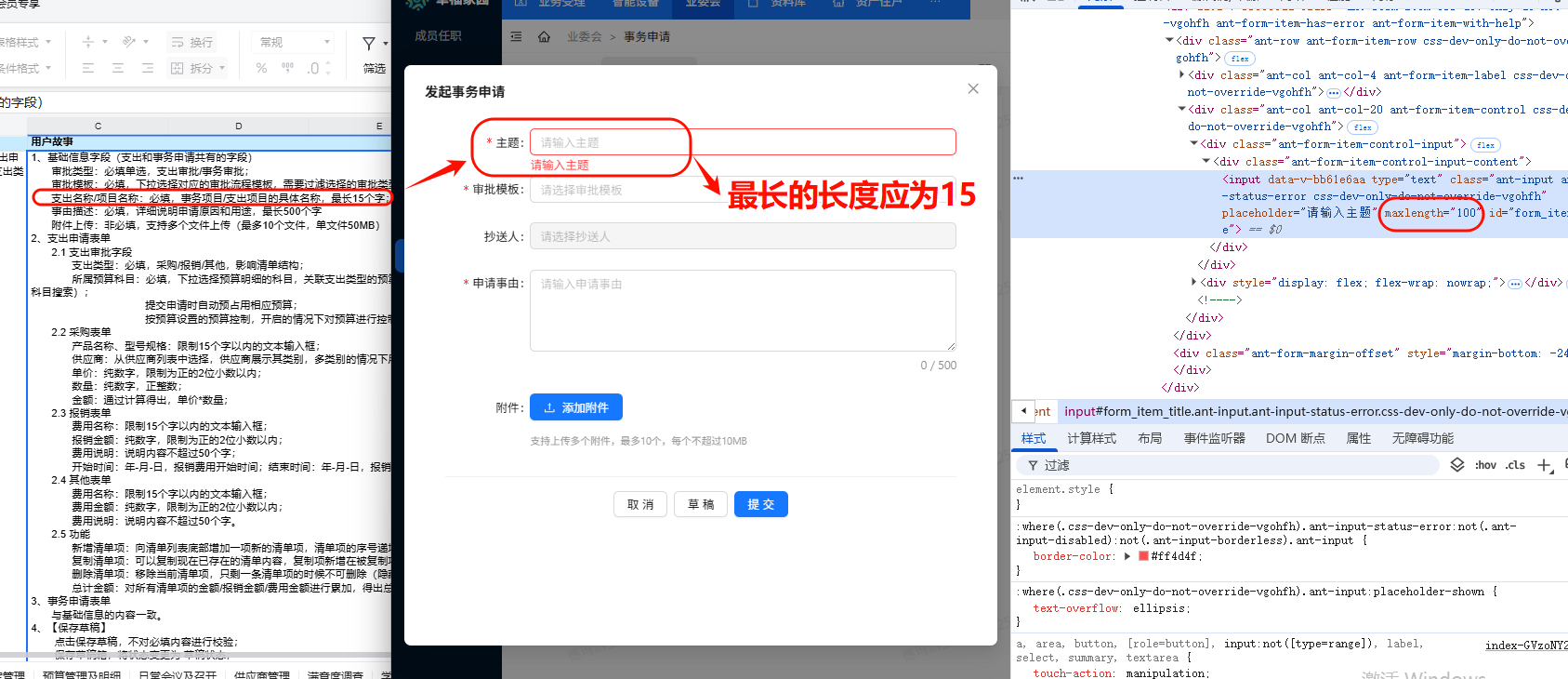Click the decimal places stepper arrows
The image size is (1568, 679).
[x=327, y=68]
